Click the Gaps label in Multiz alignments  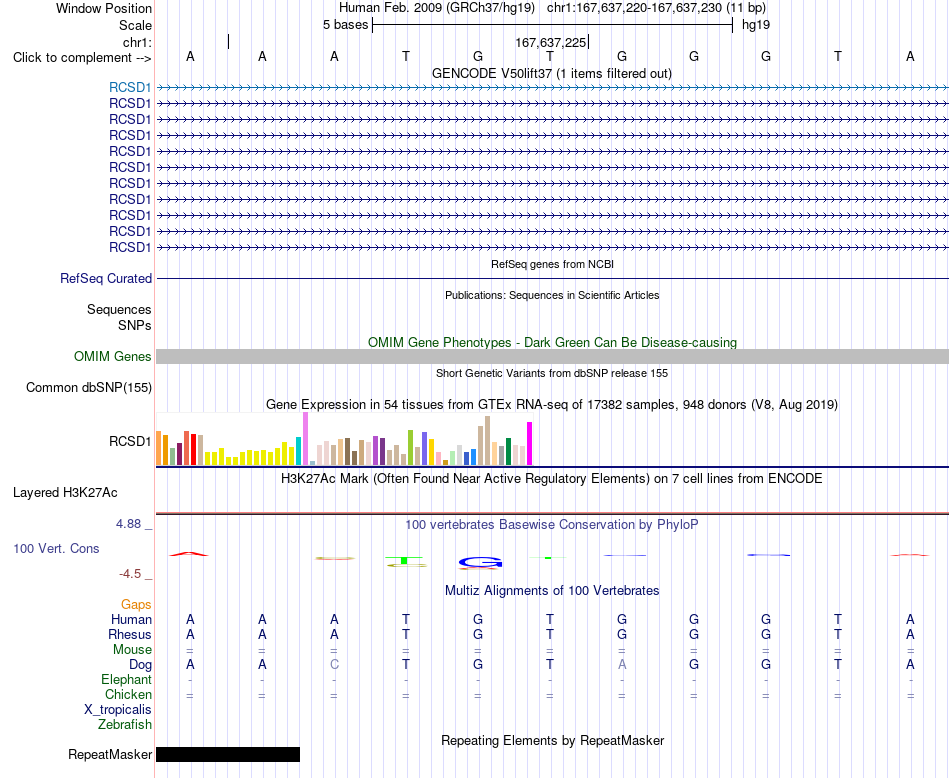pyautogui.click(x=136, y=604)
